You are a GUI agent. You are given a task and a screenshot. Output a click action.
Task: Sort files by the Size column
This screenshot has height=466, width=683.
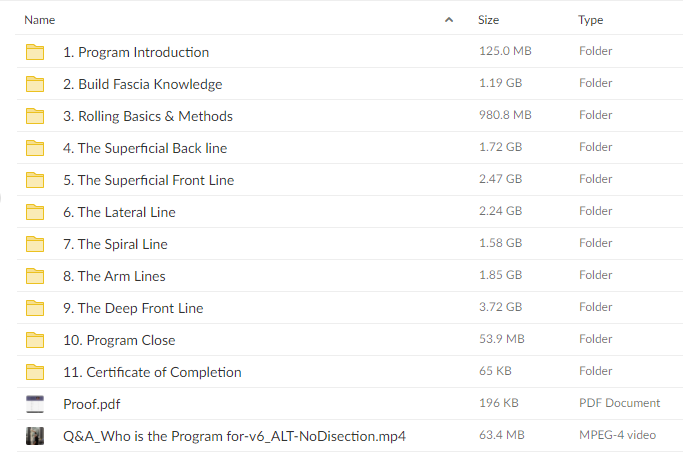click(x=488, y=20)
